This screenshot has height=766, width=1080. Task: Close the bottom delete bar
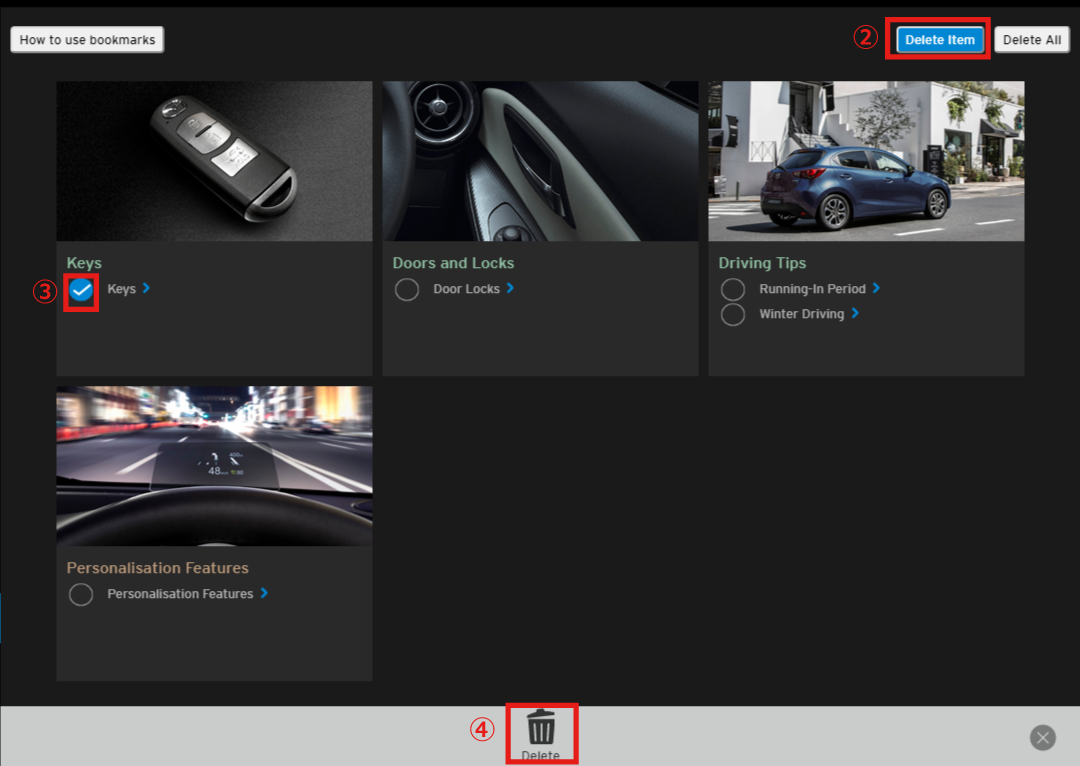point(1042,738)
